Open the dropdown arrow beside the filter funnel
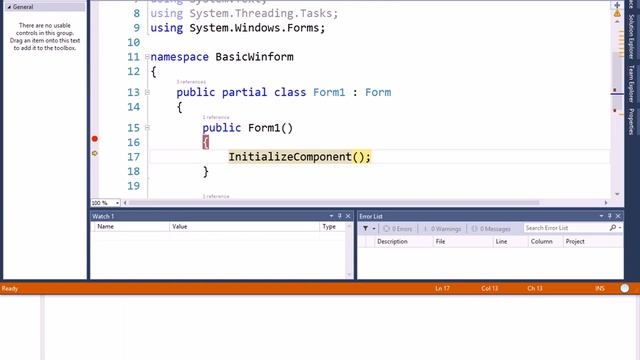Screen dimensions: 640x360 click(373, 229)
